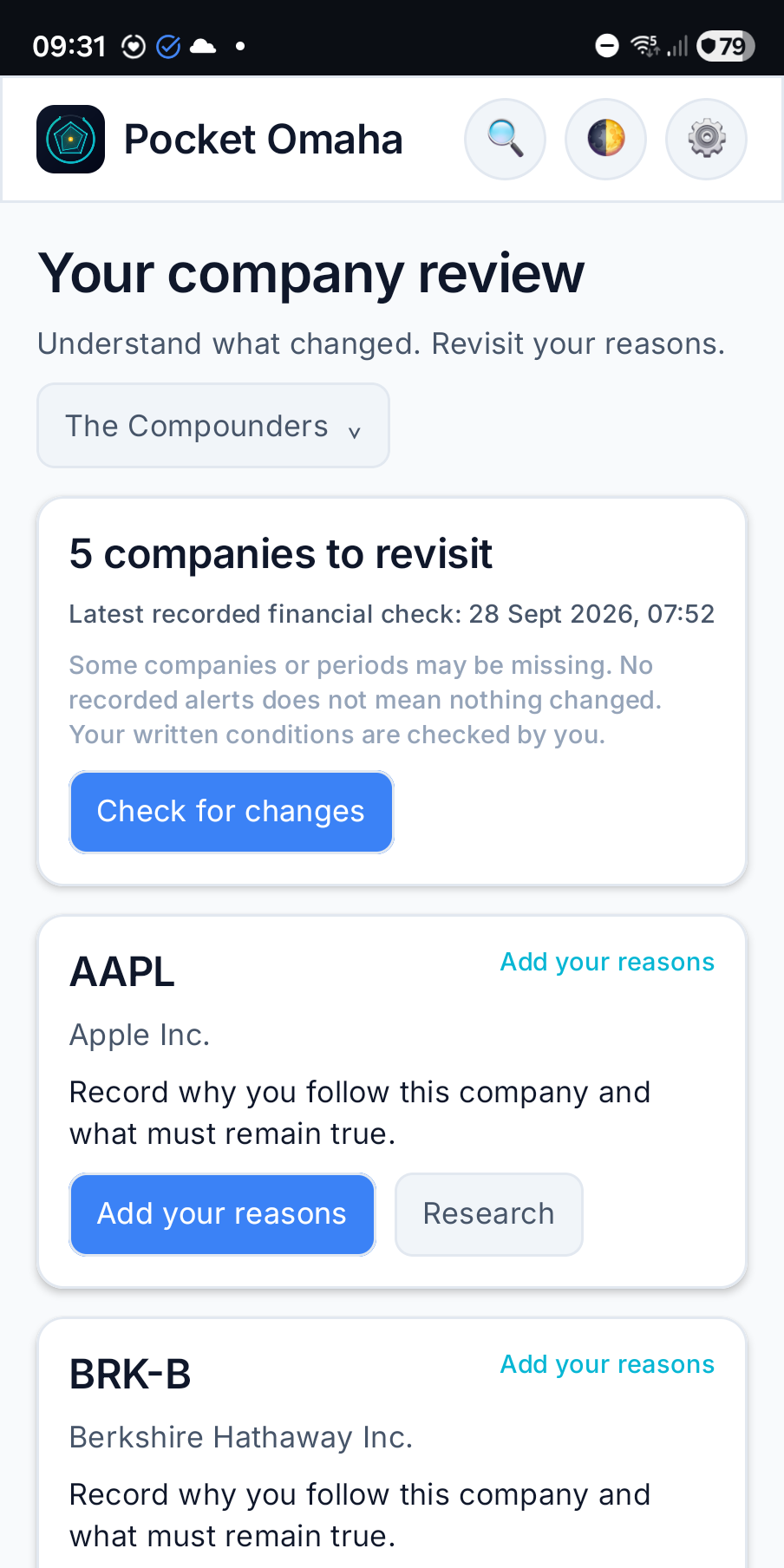The image size is (784, 1568).
Task: Tap the battery indicator showing 79
Action: tap(726, 45)
